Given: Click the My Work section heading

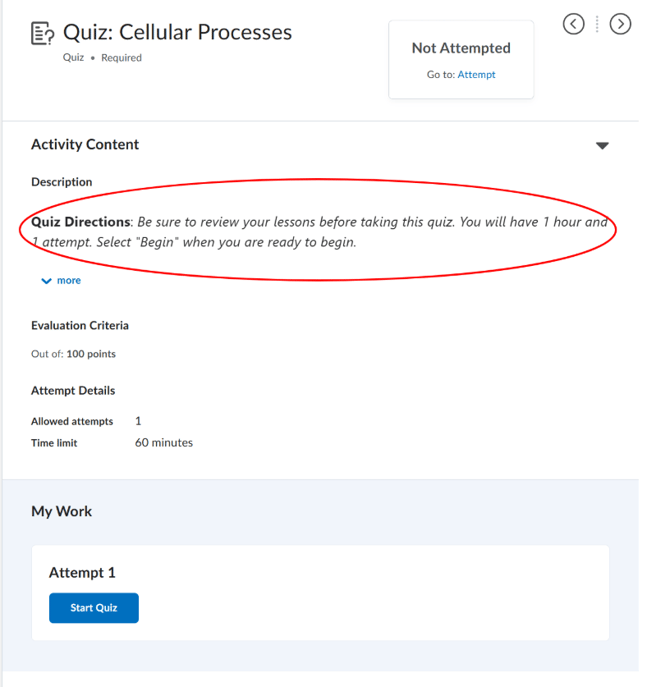Looking at the screenshot, I should (x=61, y=511).
